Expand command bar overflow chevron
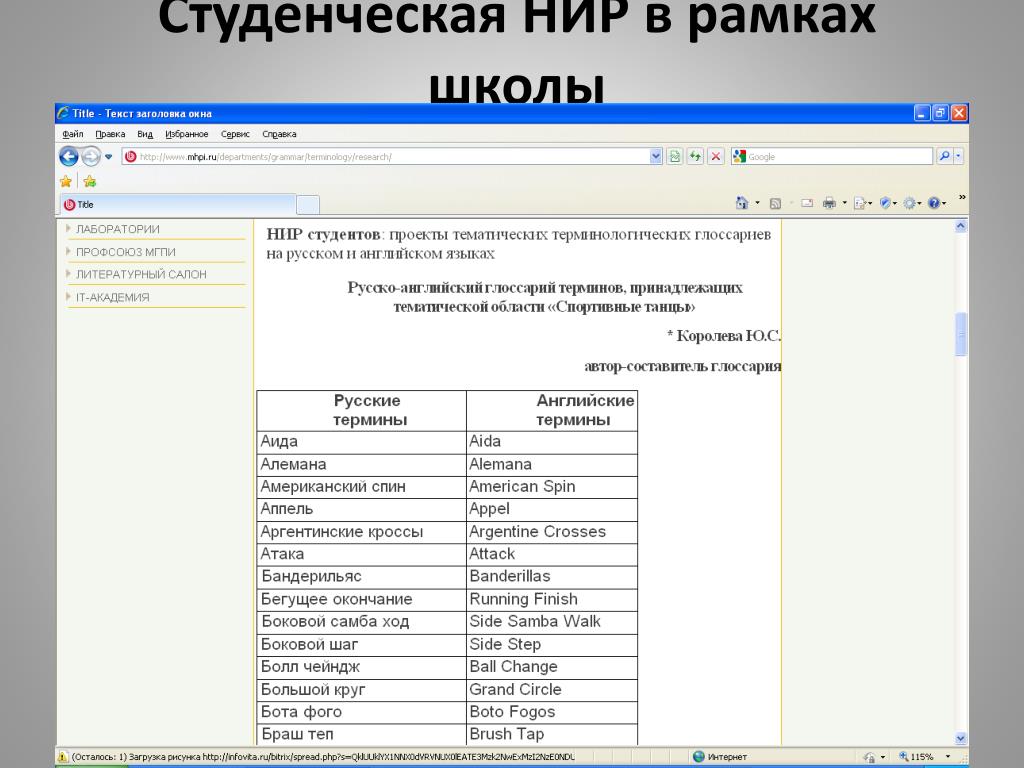The width and height of the screenshot is (1024, 768). 961,197
